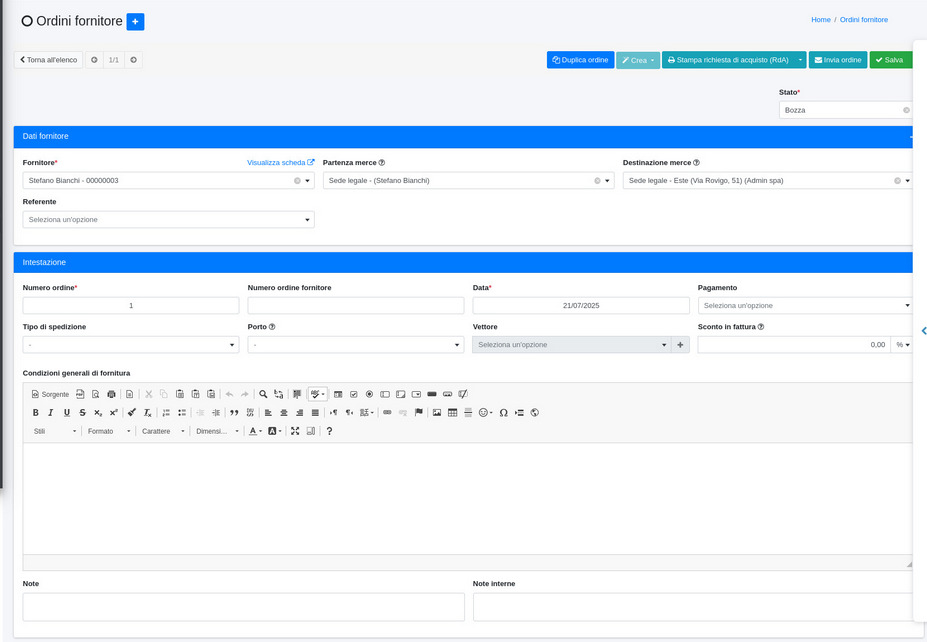Open the Tipo di spedizione dropdown
The width and height of the screenshot is (927, 642).
[x=130, y=344]
